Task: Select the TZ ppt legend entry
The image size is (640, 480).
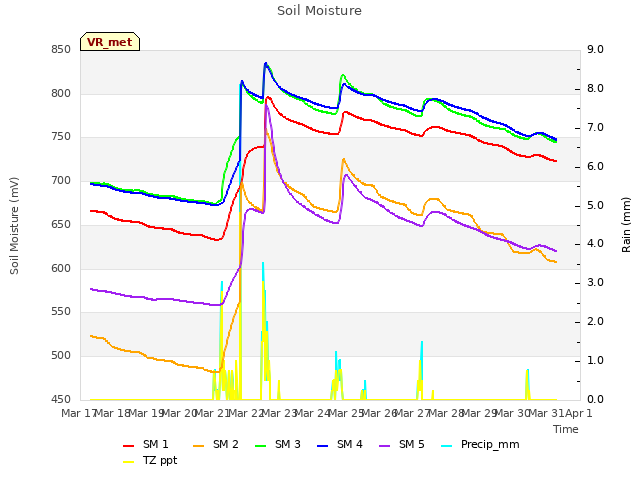Action: point(150,460)
